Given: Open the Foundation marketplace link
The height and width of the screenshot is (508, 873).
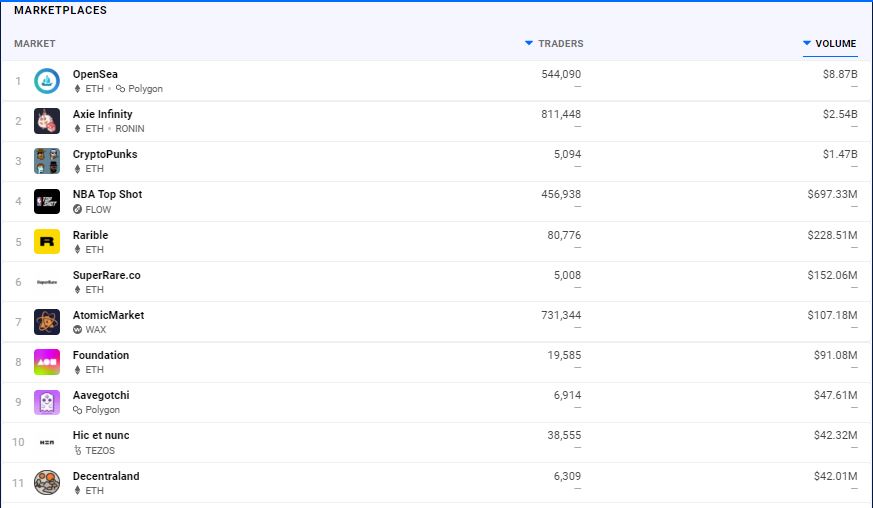Looking at the screenshot, I should click(101, 355).
